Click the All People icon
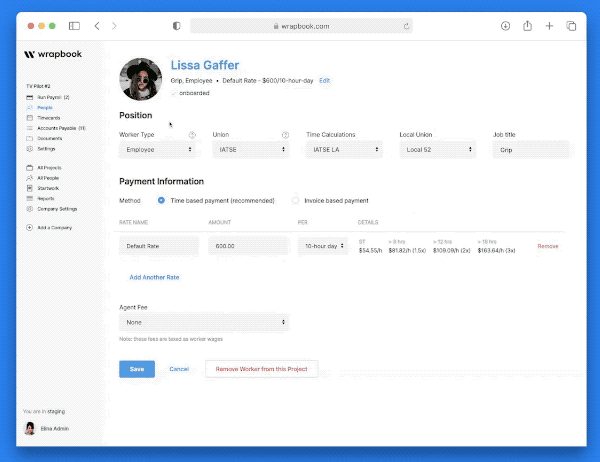This screenshot has height=462, width=600. (x=29, y=178)
